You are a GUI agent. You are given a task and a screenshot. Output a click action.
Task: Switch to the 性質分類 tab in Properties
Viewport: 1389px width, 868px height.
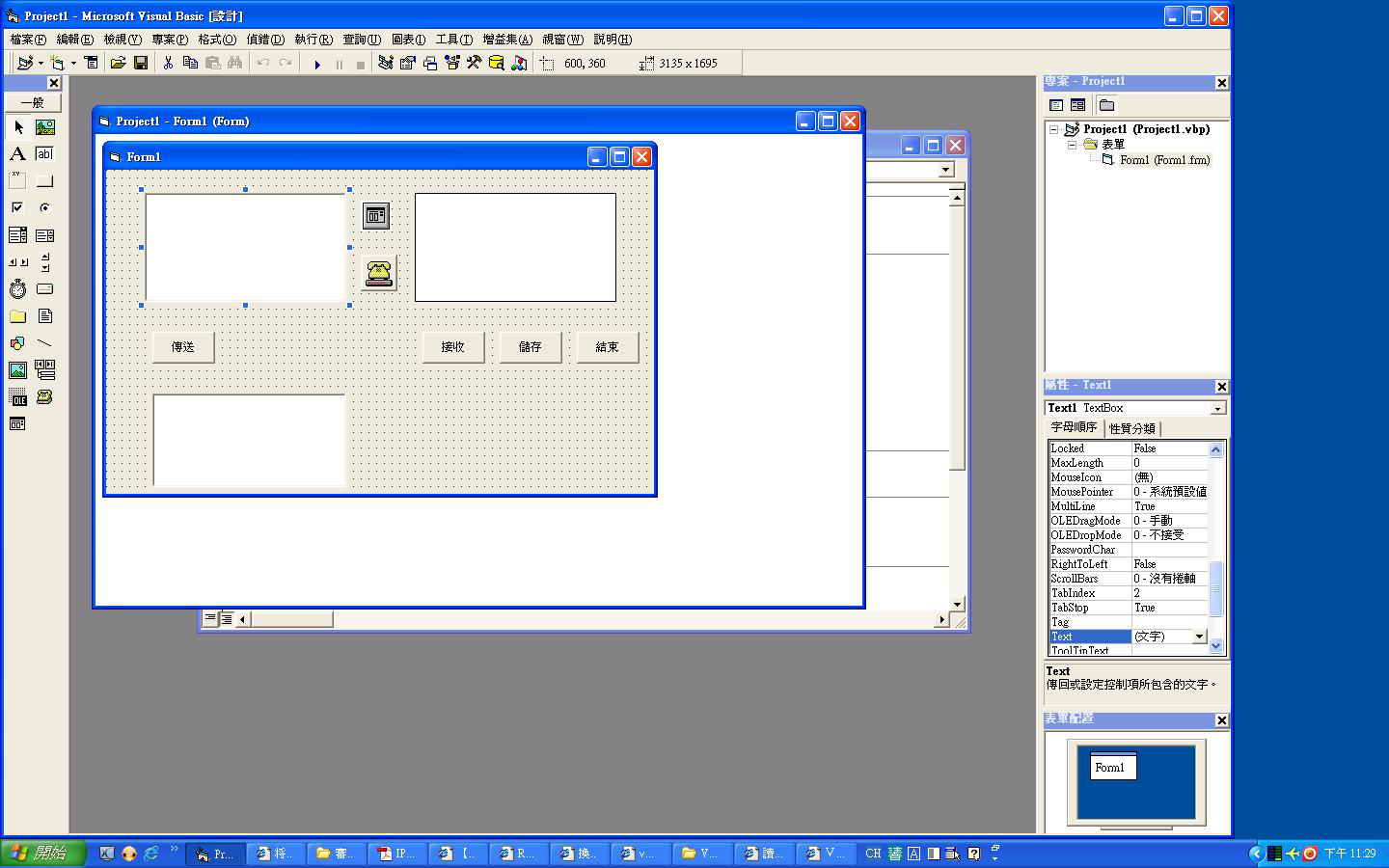pyautogui.click(x=1131, y=429)
